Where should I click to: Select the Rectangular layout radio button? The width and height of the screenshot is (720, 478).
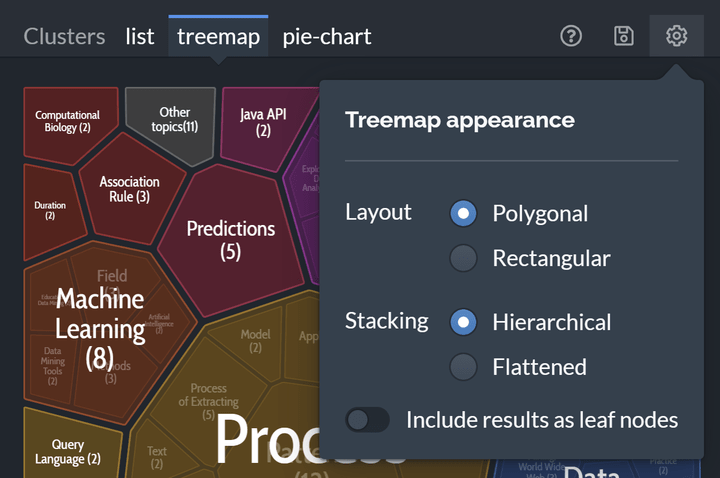(463, 258)
